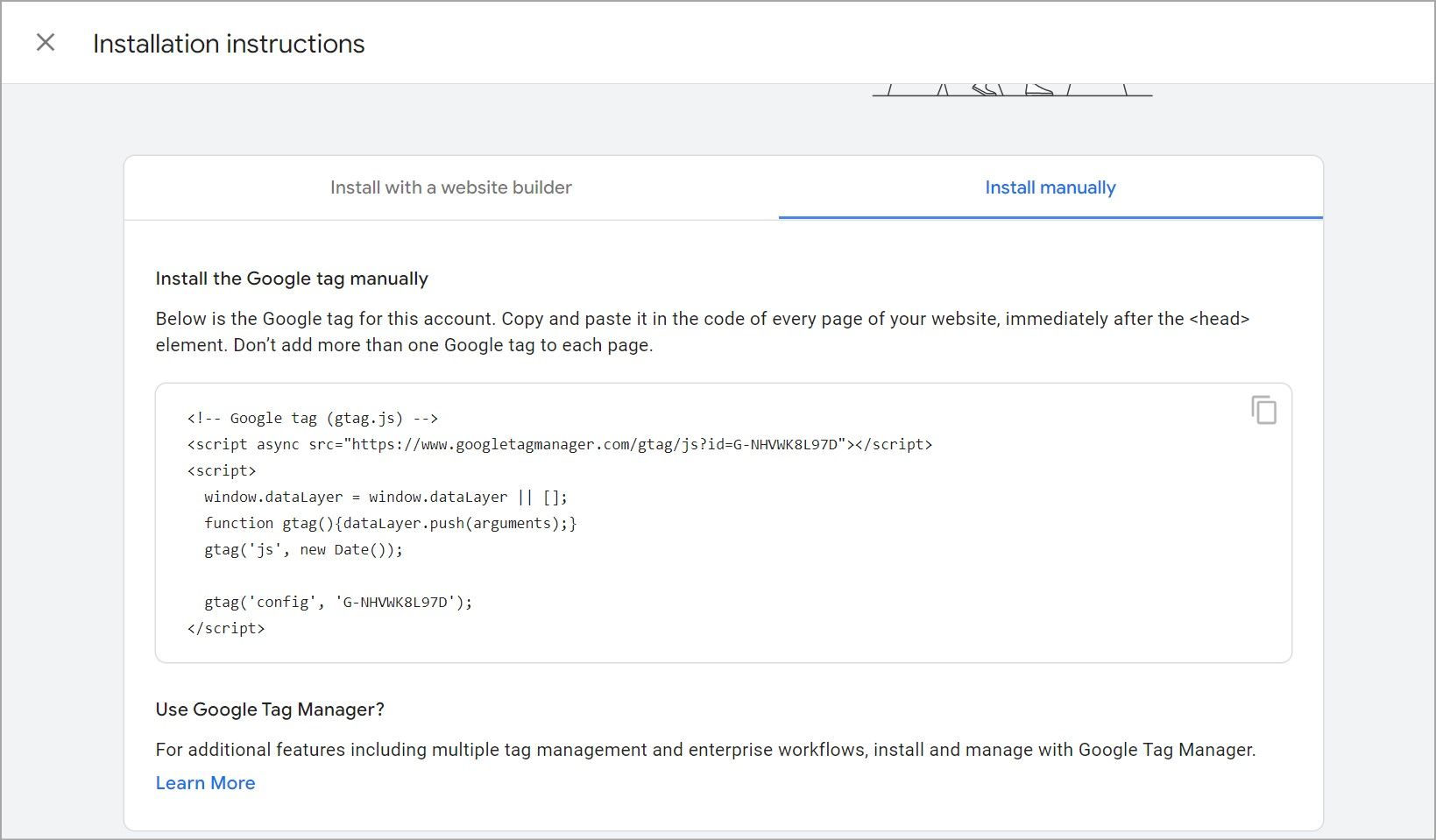Click the function gtag() code line
This screenshot has width=1436, height=840.
(x=391, y=523)
